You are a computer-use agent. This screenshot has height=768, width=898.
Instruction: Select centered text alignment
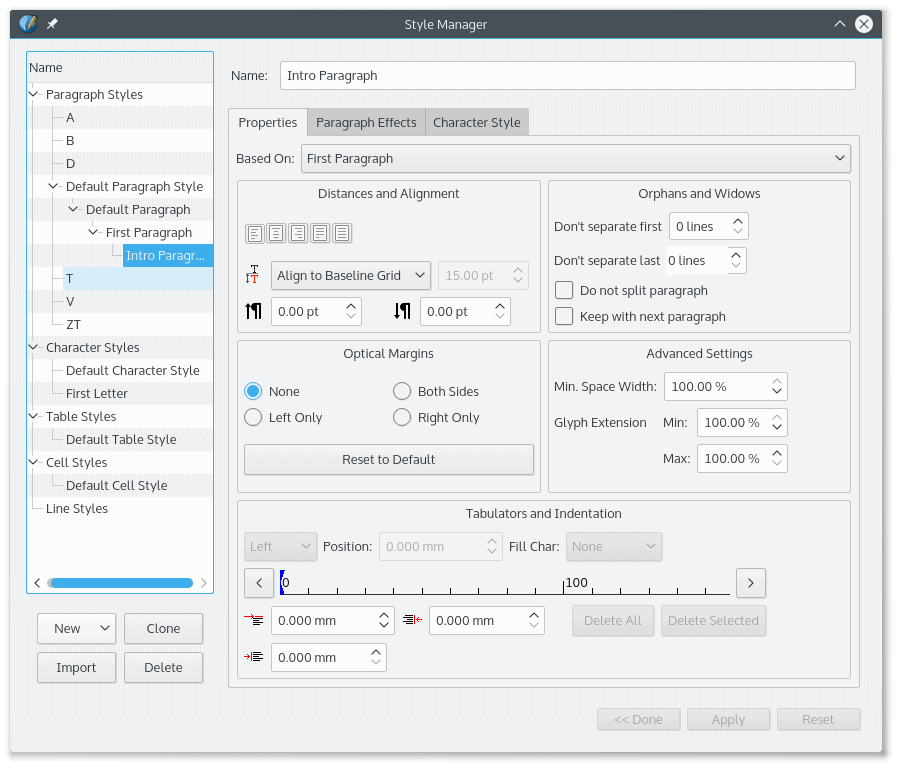click(x=276, y=232)
